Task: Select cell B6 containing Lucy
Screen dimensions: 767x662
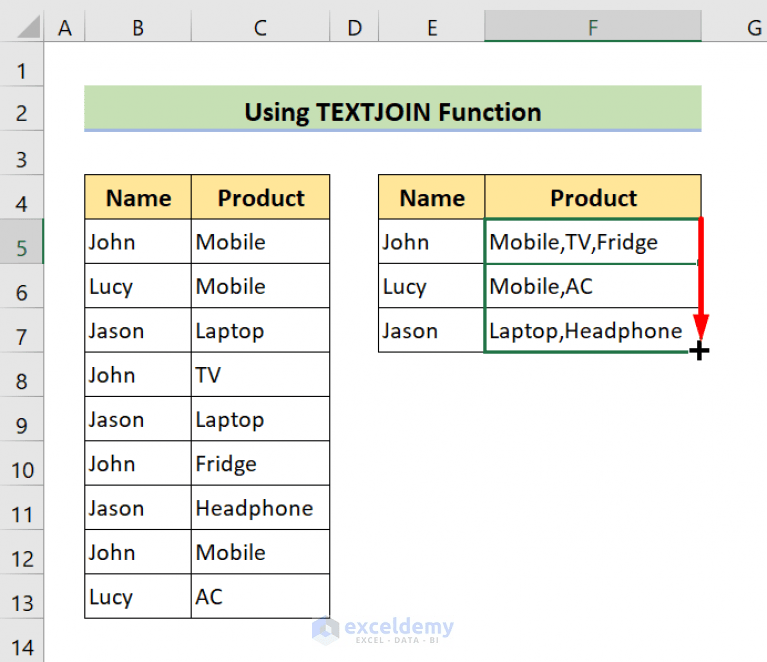Action: [138, 286]
